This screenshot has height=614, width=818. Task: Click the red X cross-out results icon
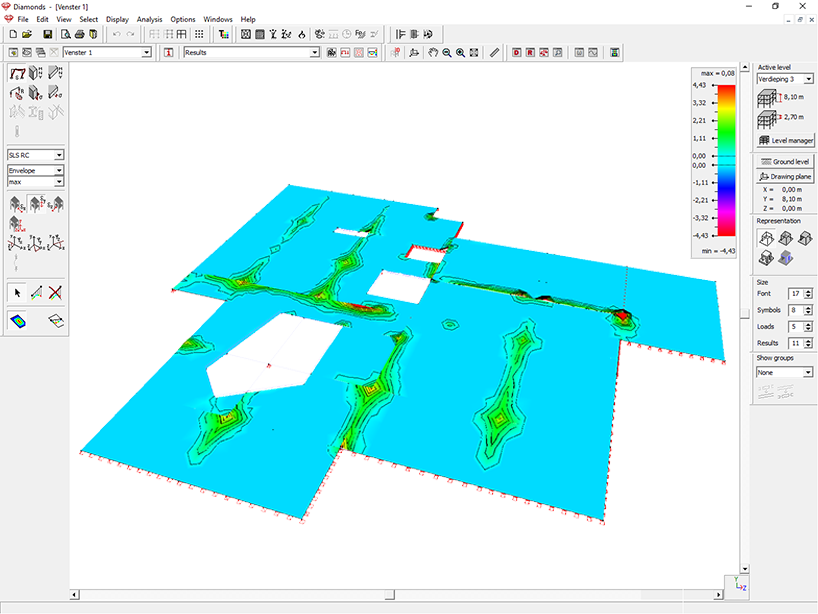55,293
